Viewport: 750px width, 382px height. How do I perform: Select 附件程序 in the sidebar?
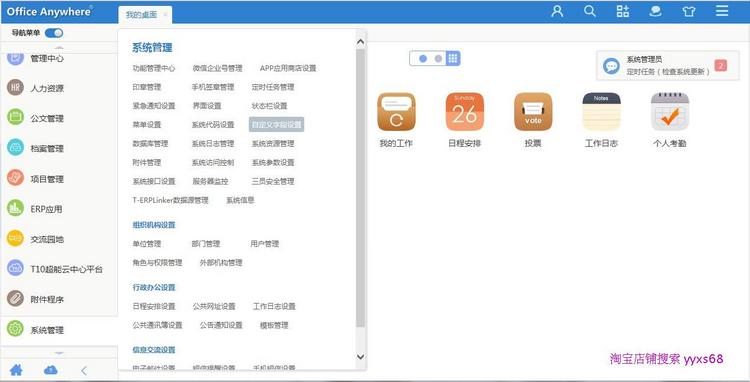click(x=47, y=299)
